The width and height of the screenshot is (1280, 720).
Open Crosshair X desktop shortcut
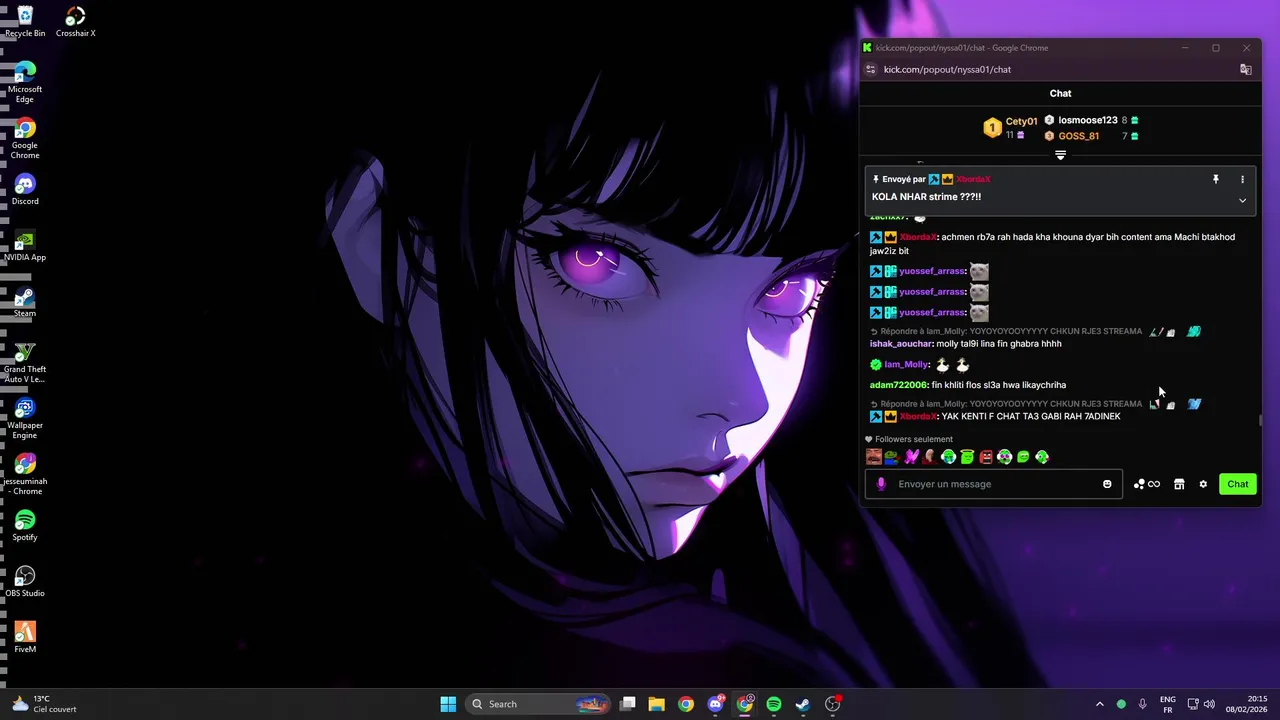pos(76,22)
